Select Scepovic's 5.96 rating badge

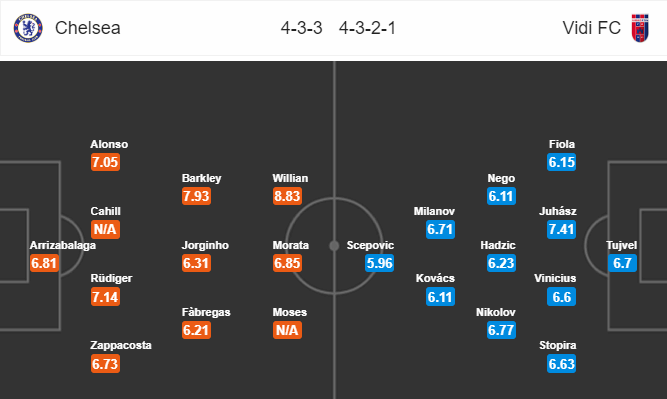[379, 263]
